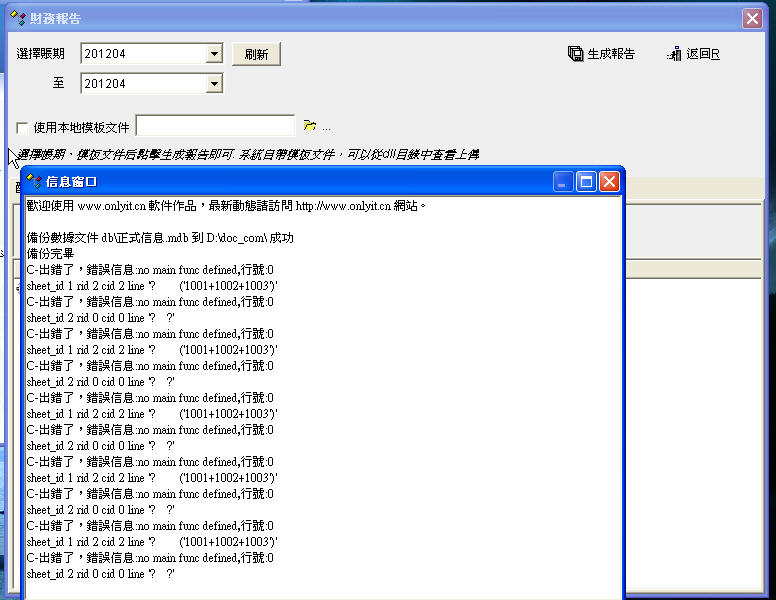The width and height of the screenshot is (776, 600).
Task: Close the 信息窗口 info window
Action: point(609,181)
